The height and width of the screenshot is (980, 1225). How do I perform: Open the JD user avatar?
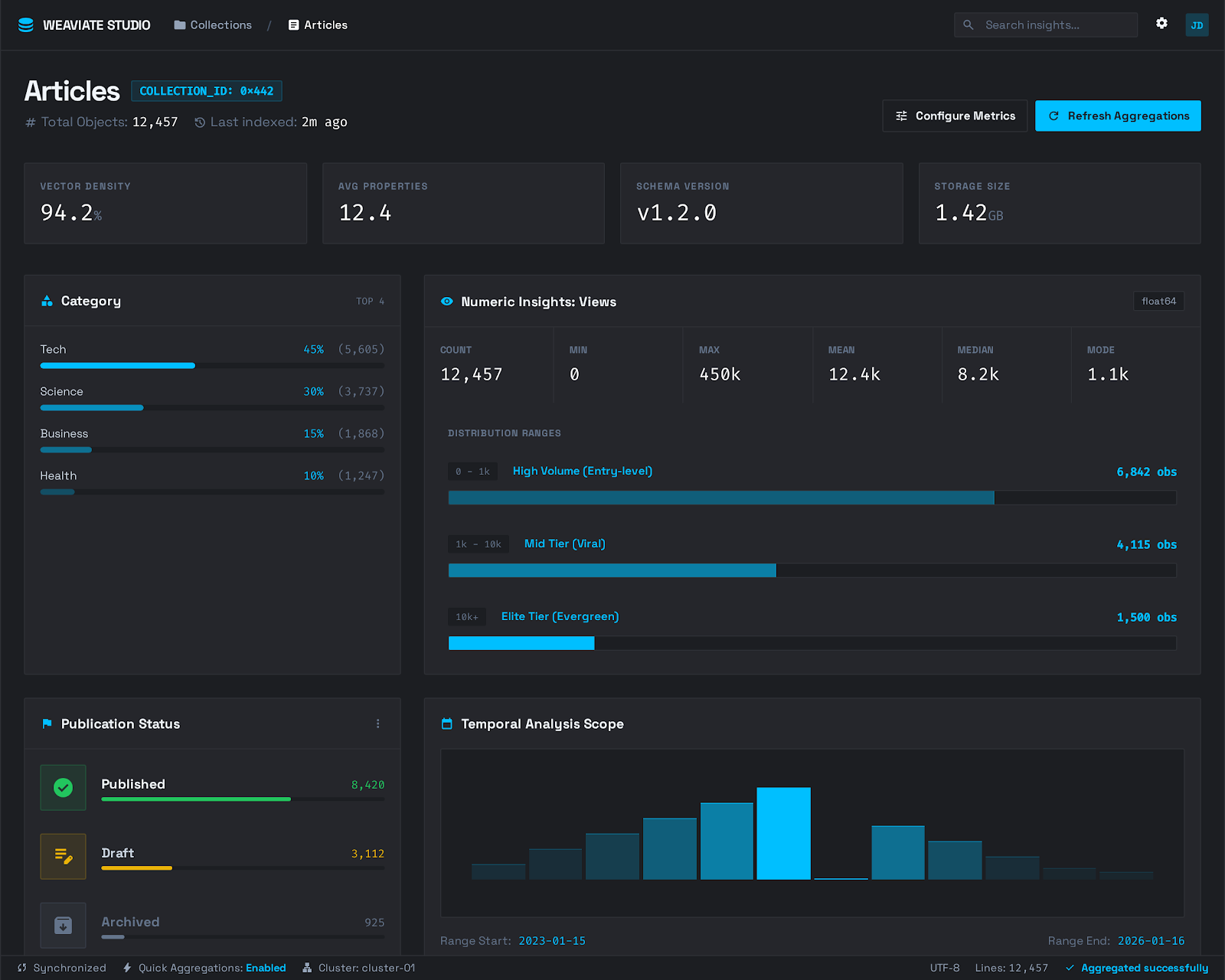click(x=1197, y=25)
